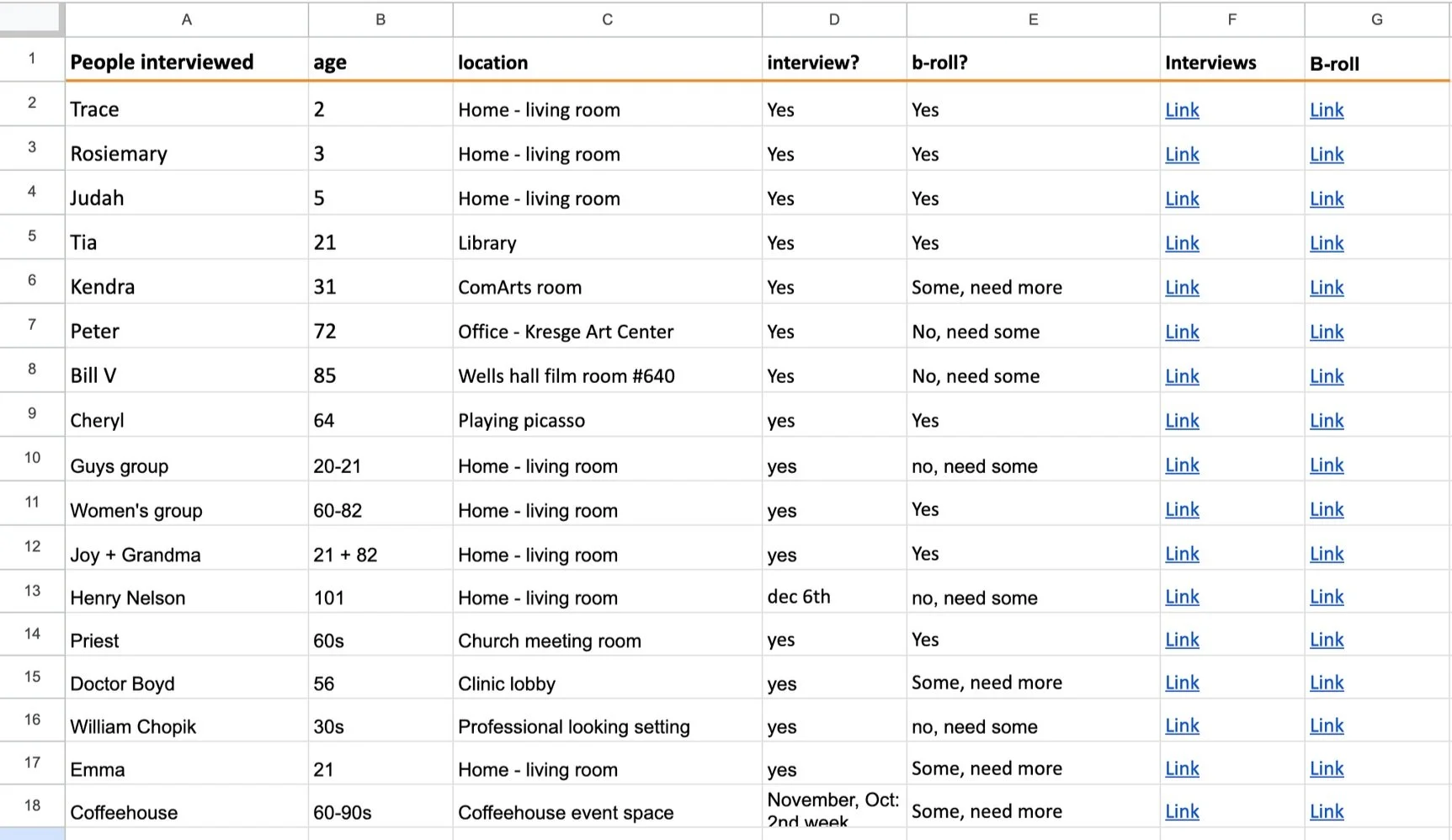
Task: Select column A header
Action: tap(186, 19)
